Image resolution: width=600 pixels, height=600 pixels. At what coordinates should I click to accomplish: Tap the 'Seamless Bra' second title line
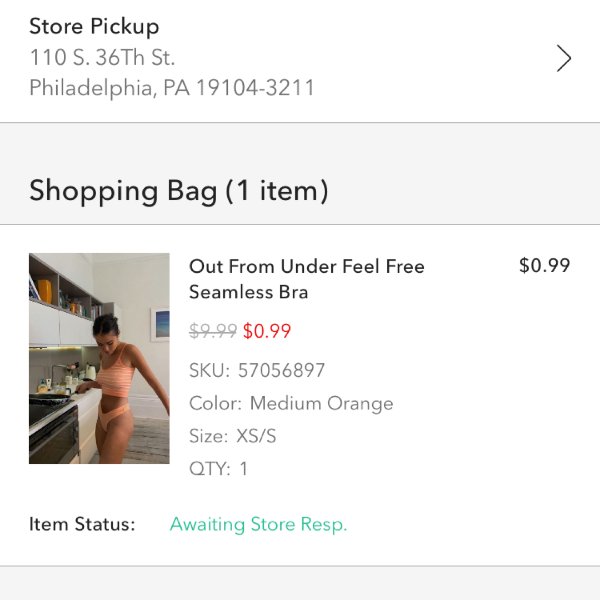point(248,292)
